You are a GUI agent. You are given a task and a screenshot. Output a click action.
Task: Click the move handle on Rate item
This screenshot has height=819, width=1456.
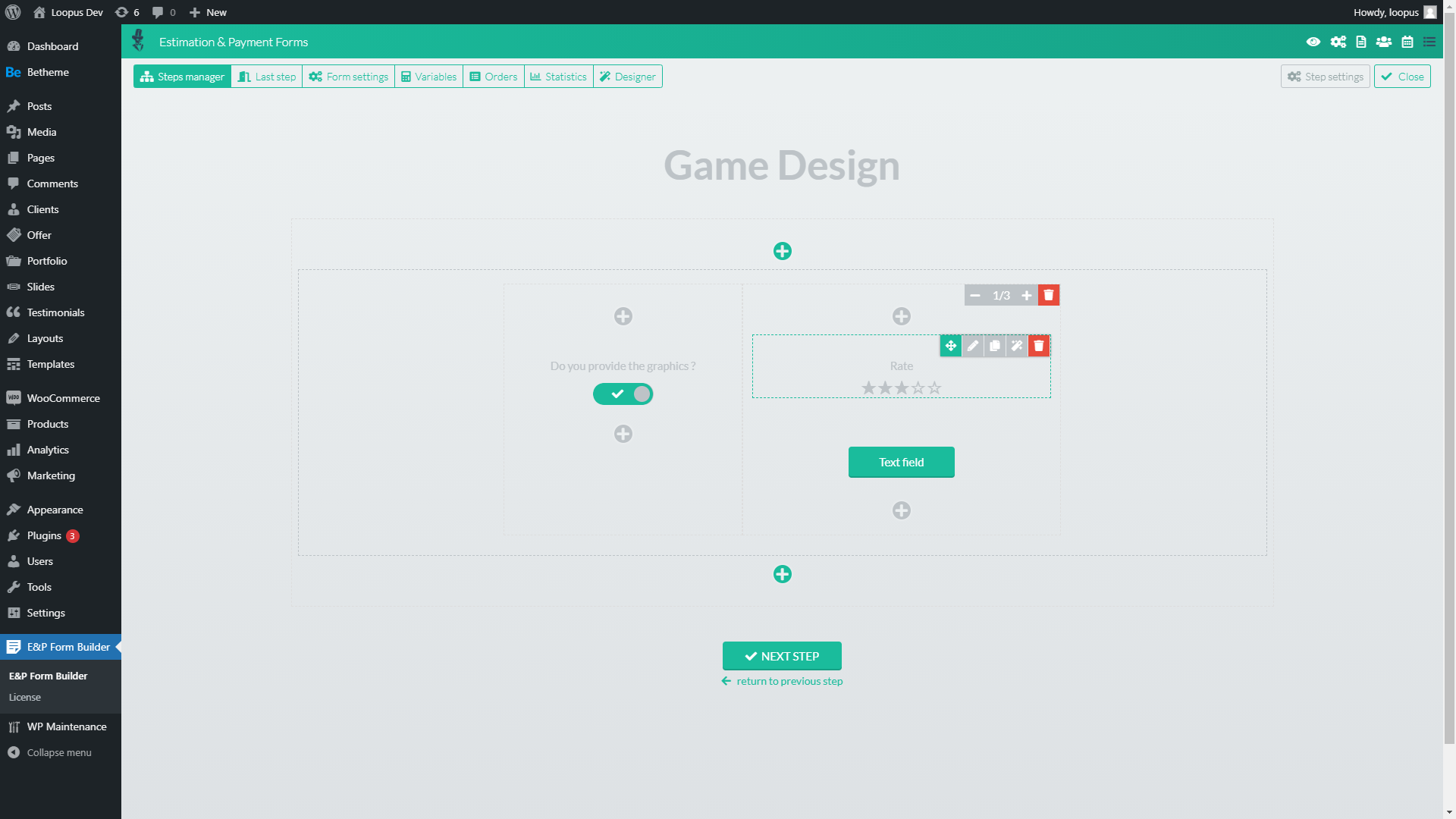click(x=950, y=346)
